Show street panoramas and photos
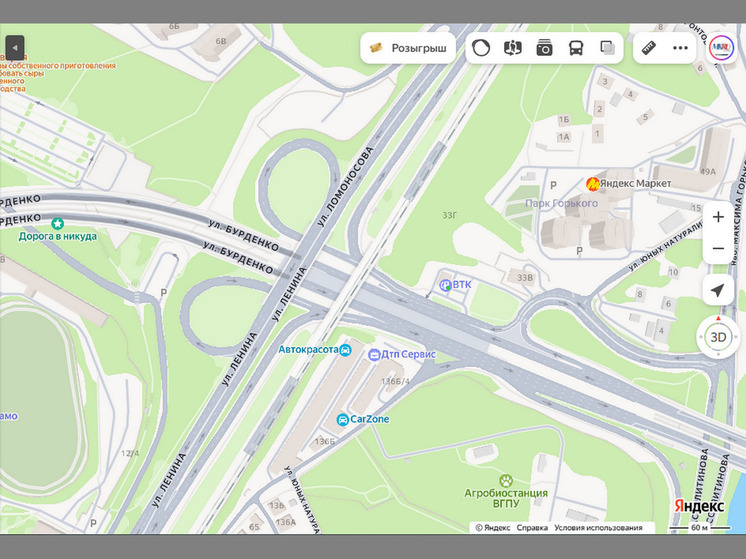This screenshot has height=559, width=746. 544,48
